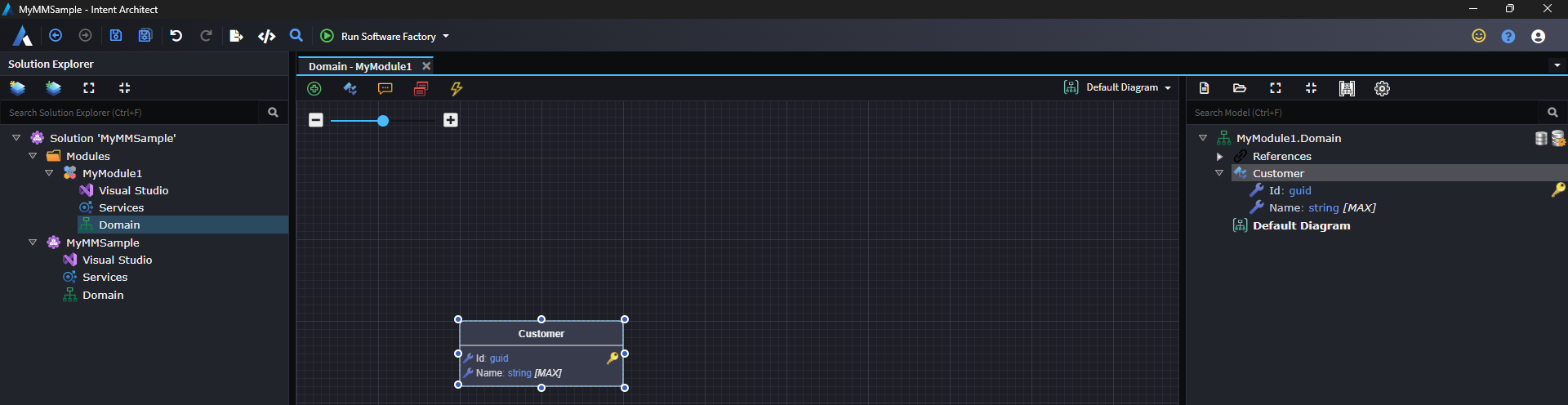Image resolution: width=1568 pixels, height=405 pixels.
Task: Click the orange comment icon in the diagram toolbar
Action: (x=385, y=88)
